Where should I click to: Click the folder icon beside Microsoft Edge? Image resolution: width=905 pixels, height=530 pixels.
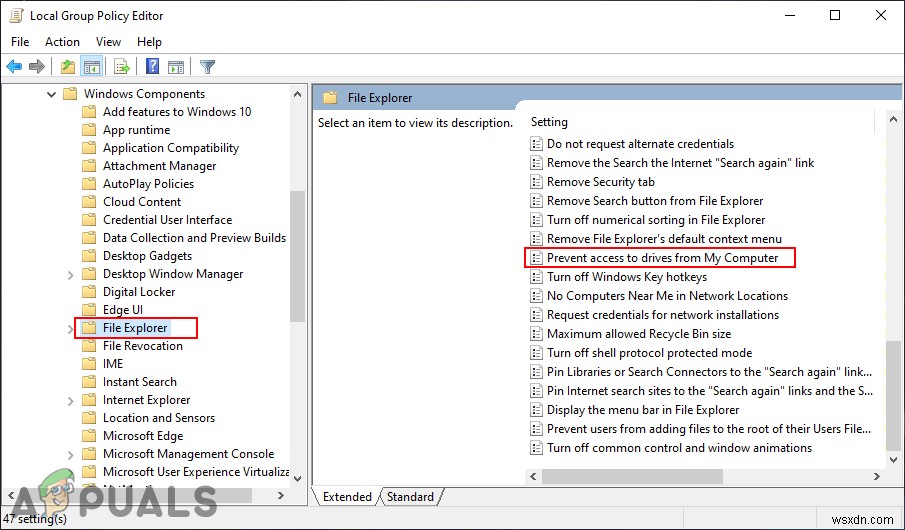(x=89, y=436)
